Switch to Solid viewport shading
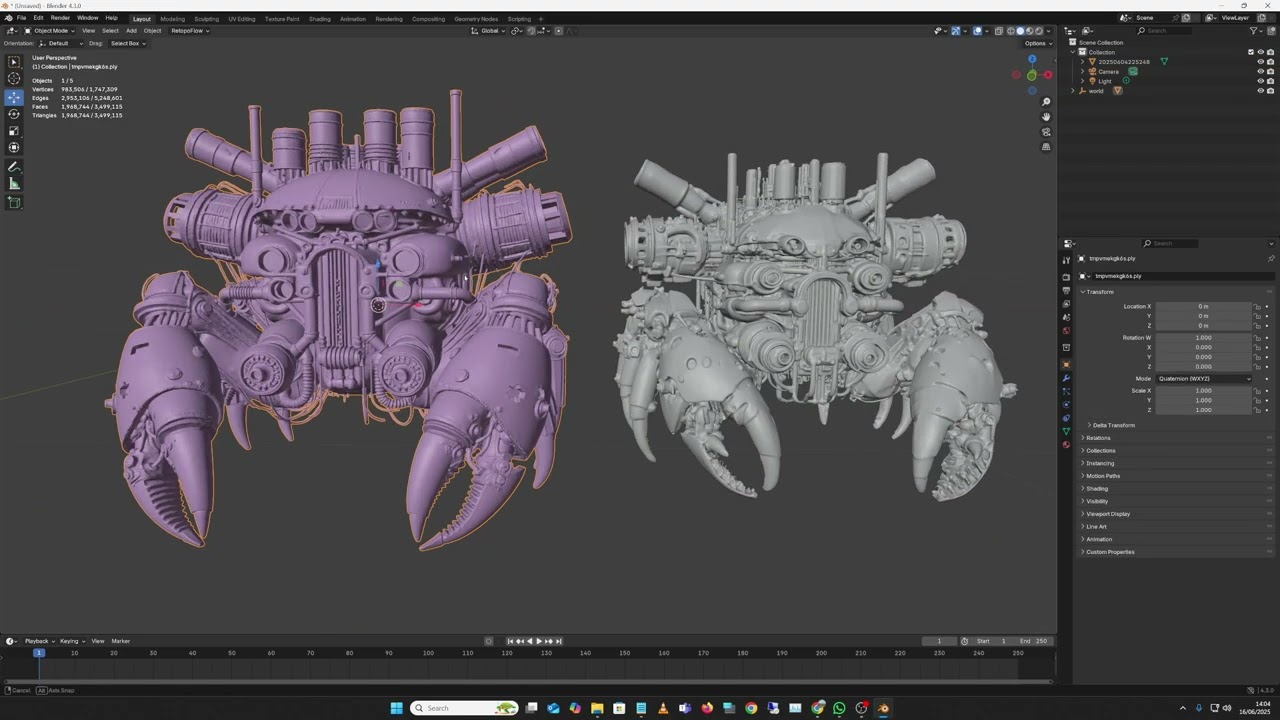This screenshot has width=1280, height=720. [1020, 31]
